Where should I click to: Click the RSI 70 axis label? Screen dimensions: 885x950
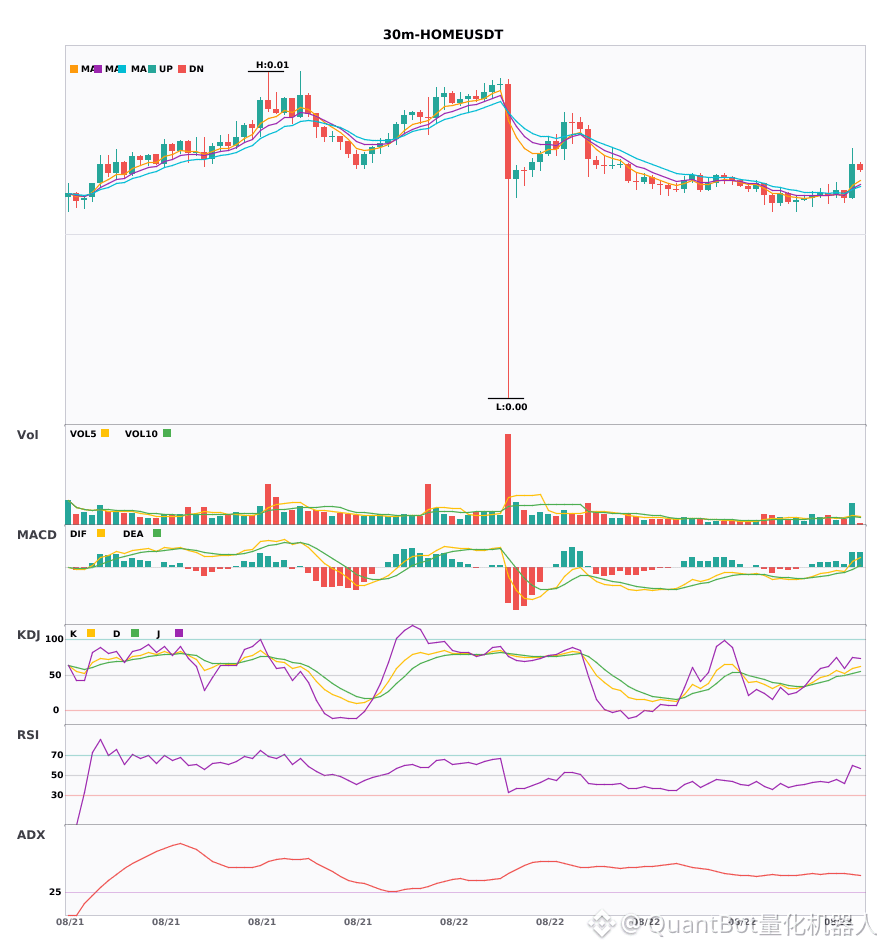(x=57, y=755)
